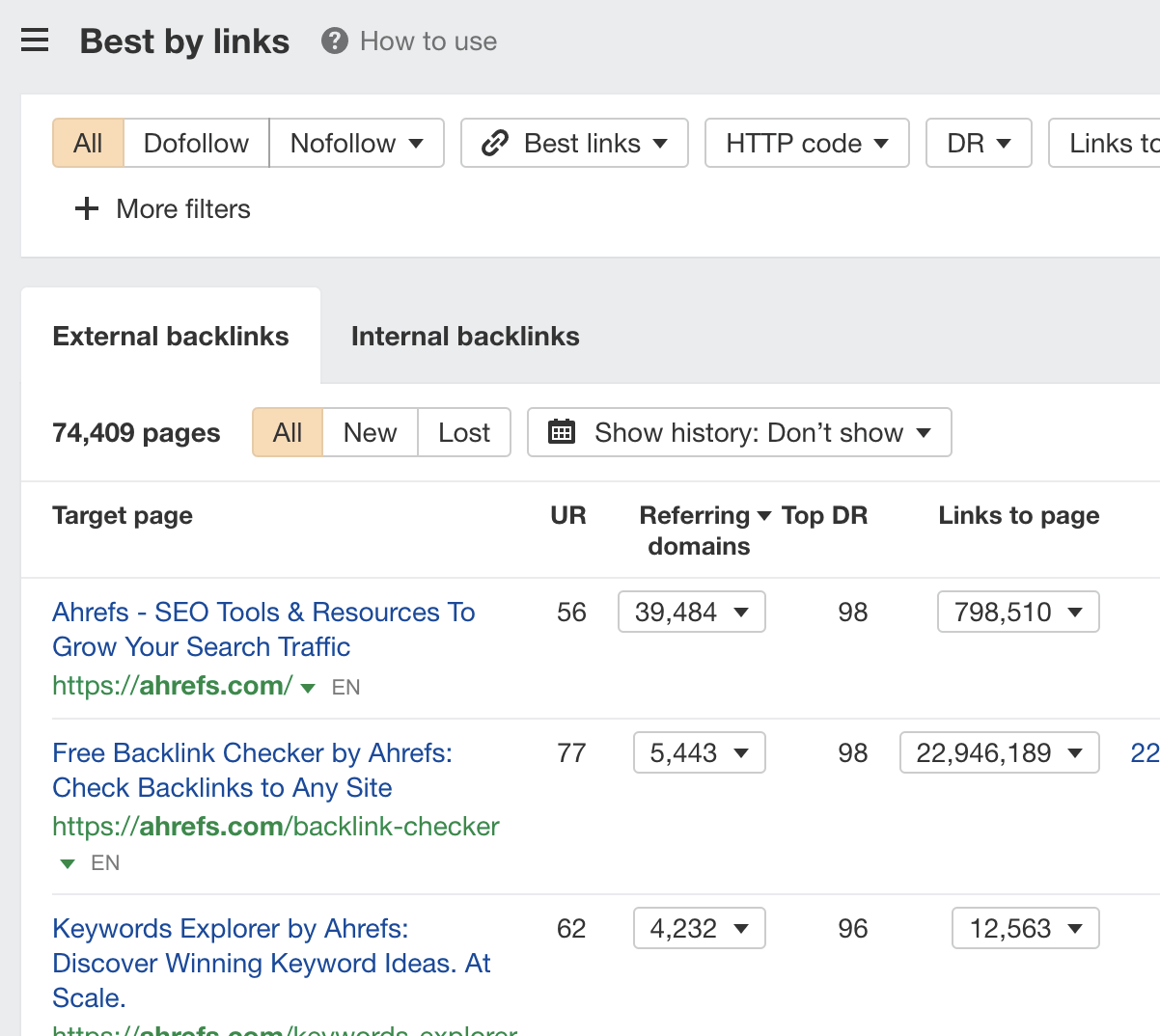
Task: Select the Dofollow filter
Action: click(x=195, y=143)
